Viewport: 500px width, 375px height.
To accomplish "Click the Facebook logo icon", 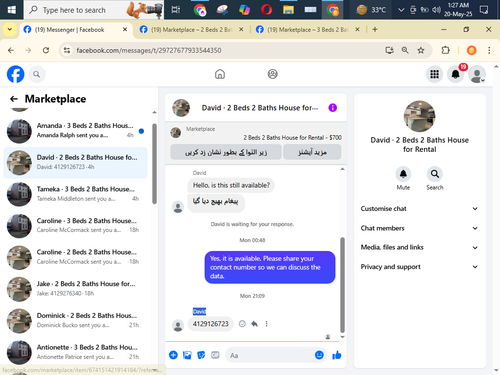I will [x=15, y=74].
